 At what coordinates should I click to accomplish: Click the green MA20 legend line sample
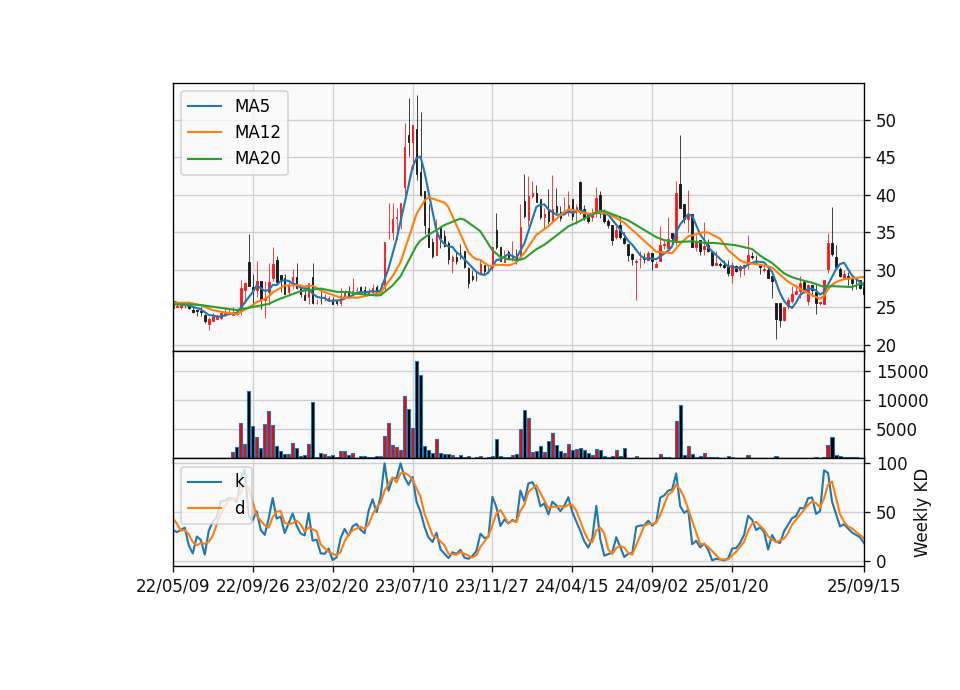coord(204,159)
